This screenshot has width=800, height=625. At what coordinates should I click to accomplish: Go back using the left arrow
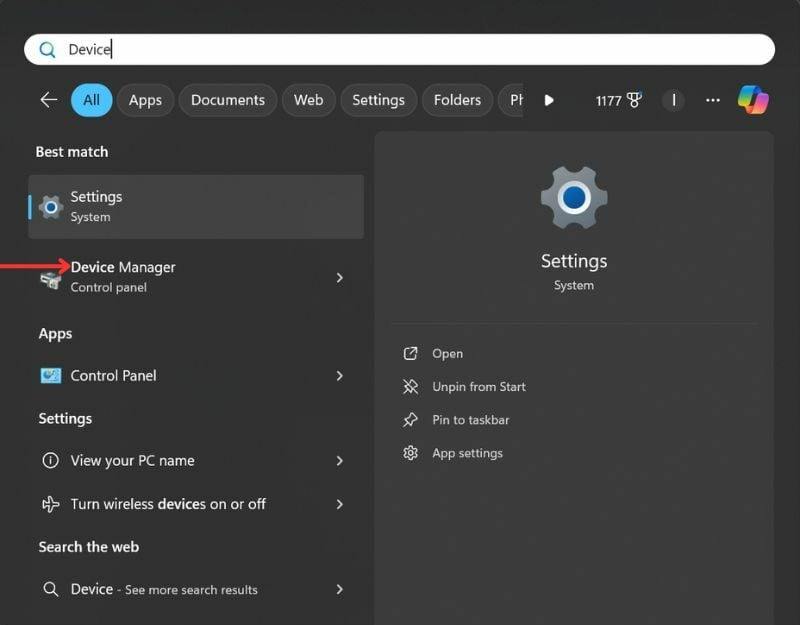[x=49, y=99]
